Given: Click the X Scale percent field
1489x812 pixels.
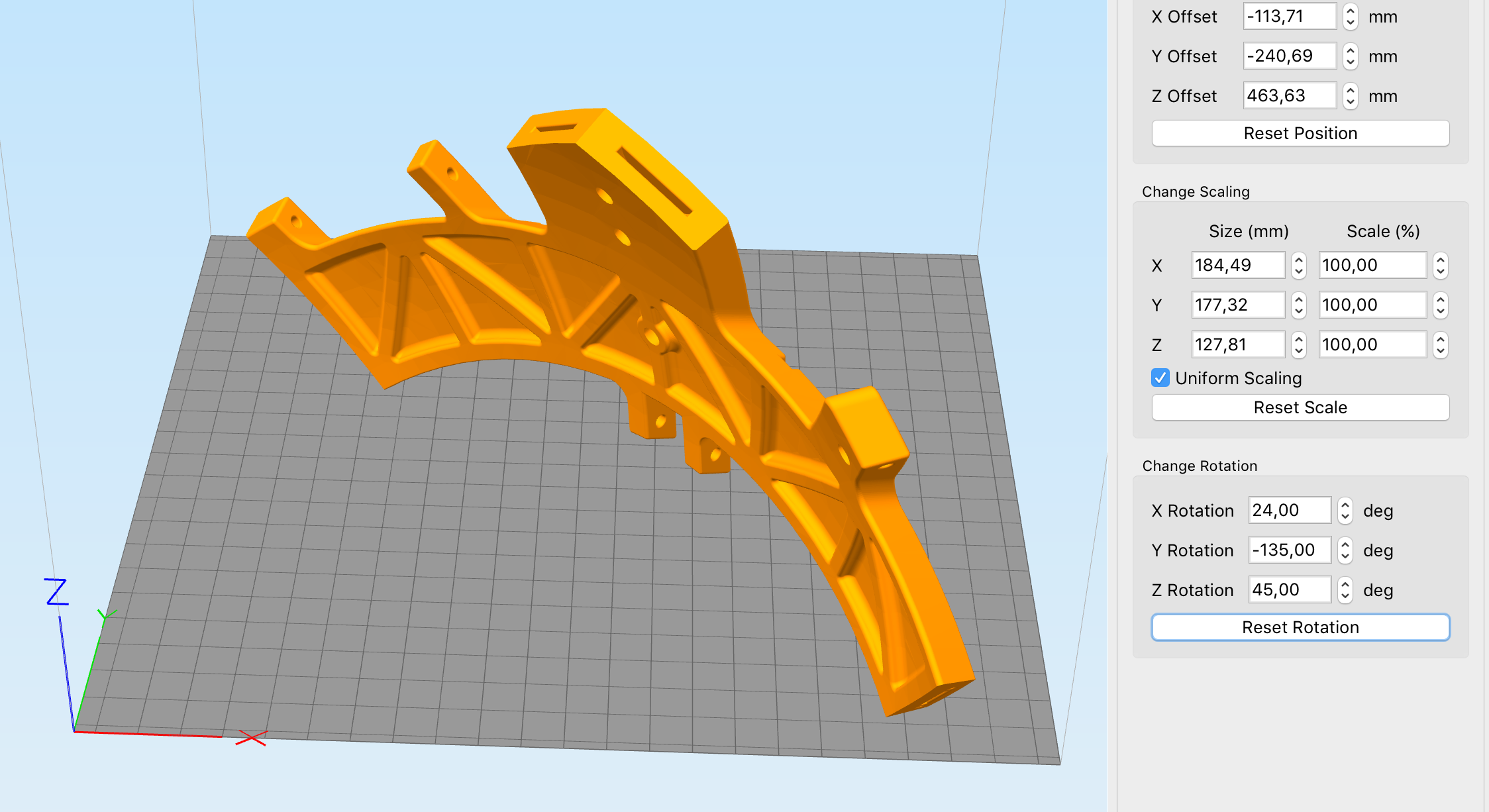Looking at the screenshot, I should click(1372, 266).
